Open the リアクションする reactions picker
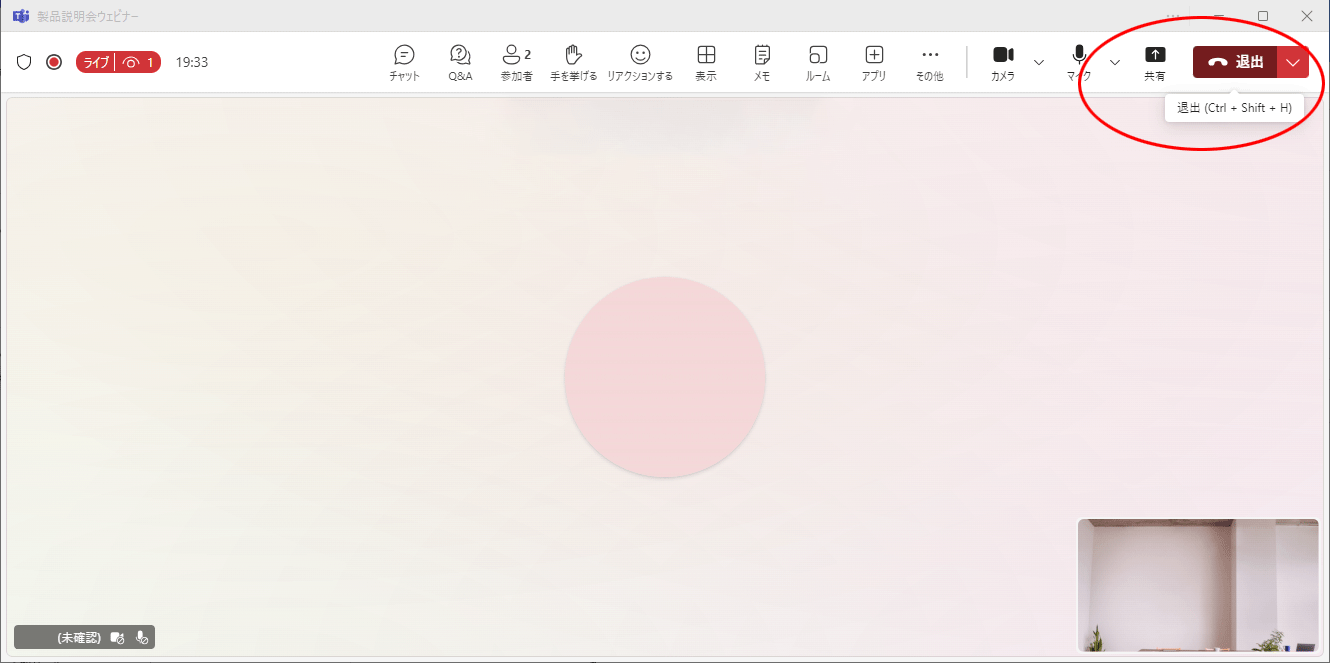Viewport: 1330px width, 663px height. (x=640, y=62)
